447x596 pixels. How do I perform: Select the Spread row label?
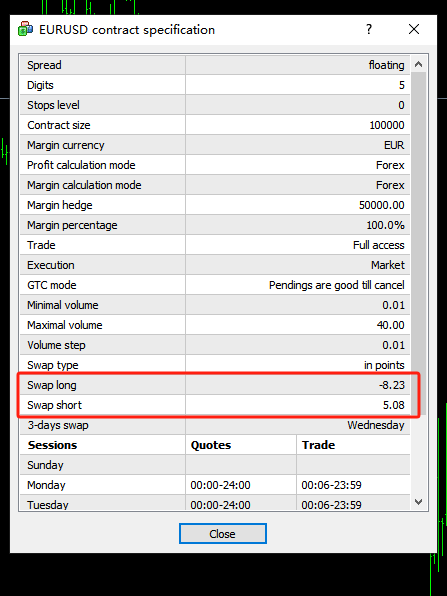coord(44,65)
